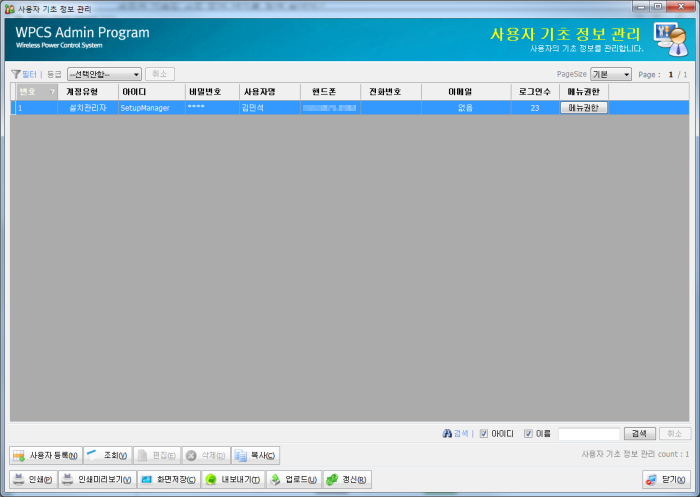700x497 pixels.
Task: Click the blurred phone number cell
Action: tap(330, 108)
